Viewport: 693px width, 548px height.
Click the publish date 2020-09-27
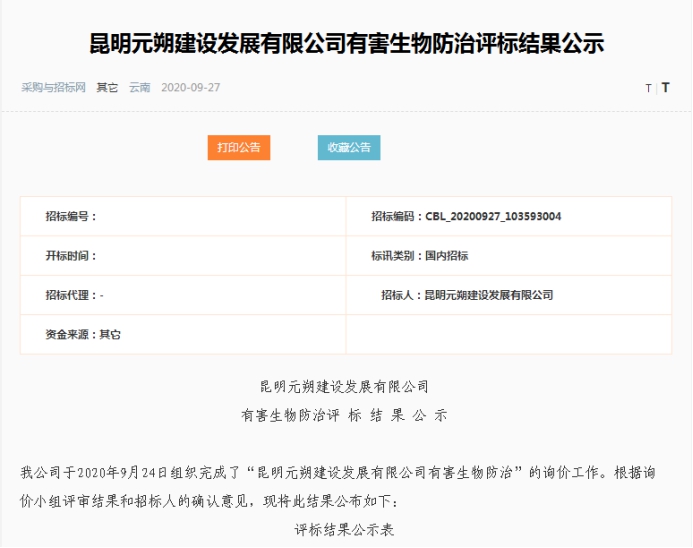pyautogui.click(x=190, y=87)
